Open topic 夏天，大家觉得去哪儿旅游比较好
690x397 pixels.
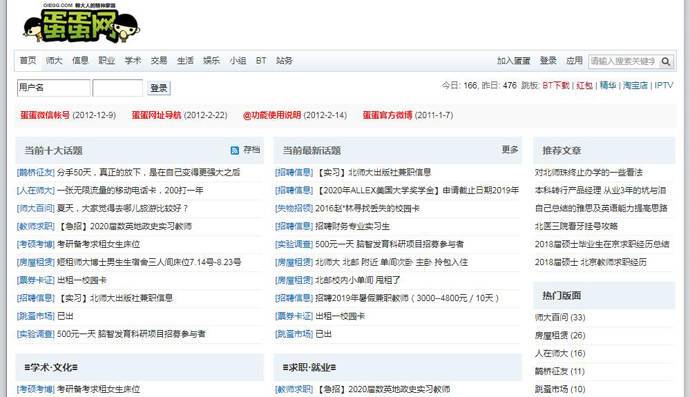[122, 208]
